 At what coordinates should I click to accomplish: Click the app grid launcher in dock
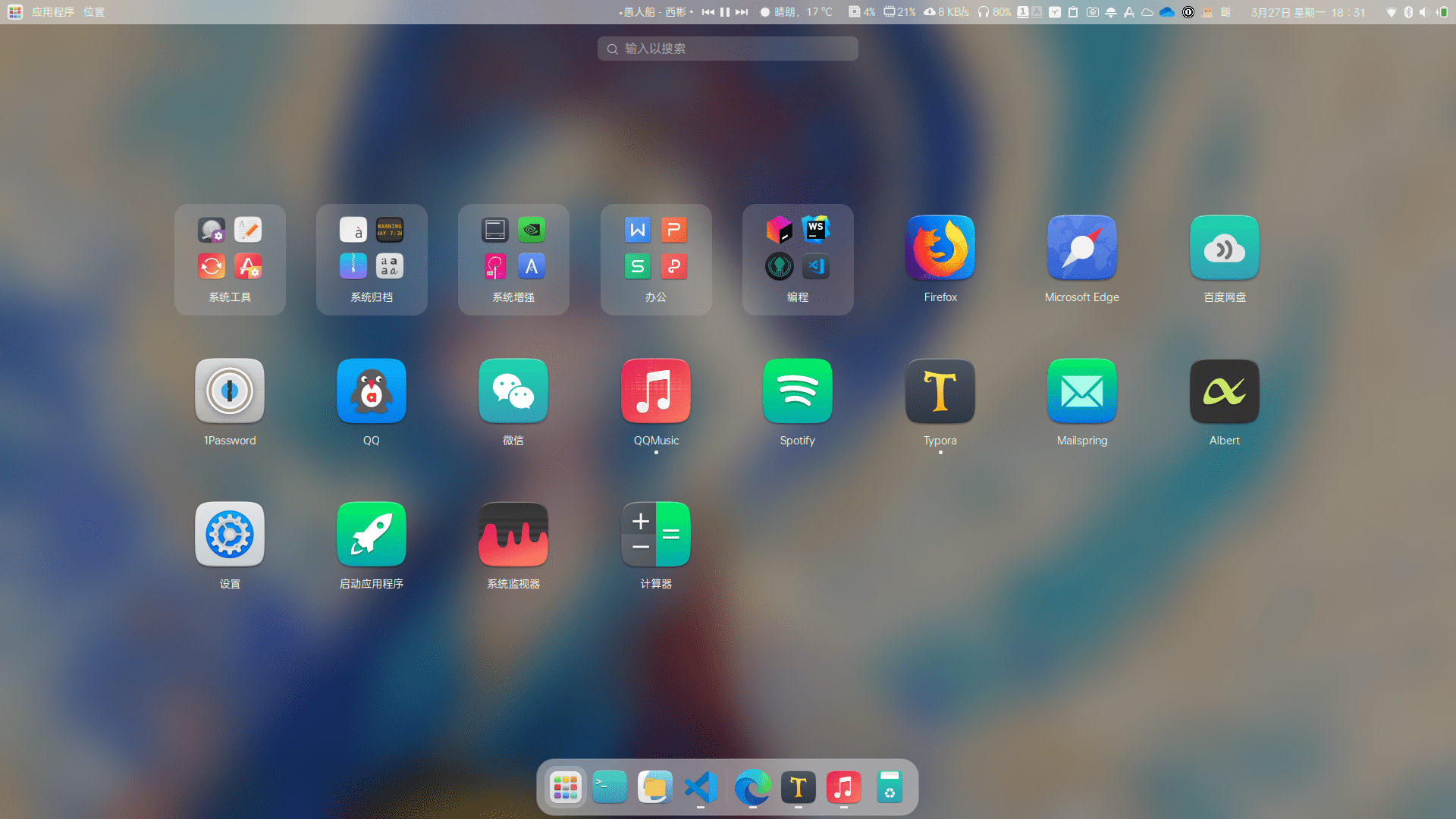point(566,787)
